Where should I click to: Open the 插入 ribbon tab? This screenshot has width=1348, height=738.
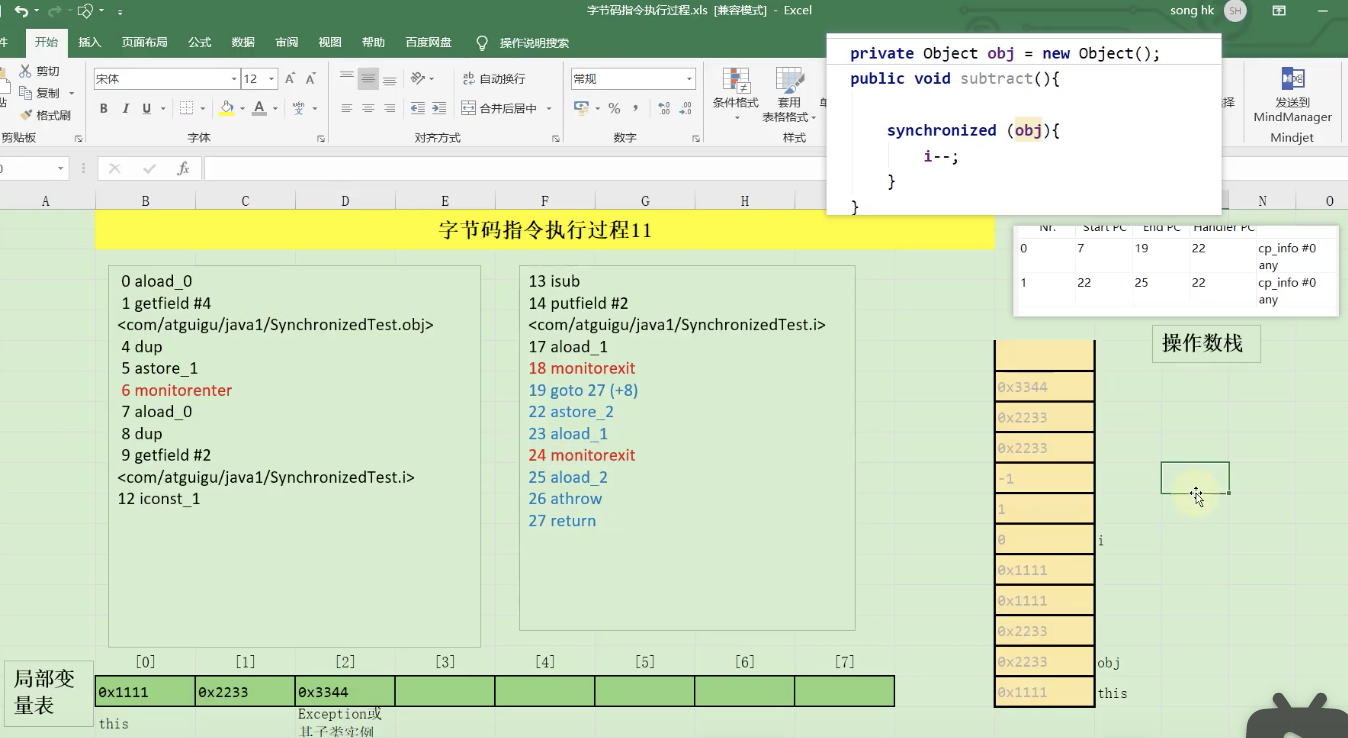(x=90, y=43)
